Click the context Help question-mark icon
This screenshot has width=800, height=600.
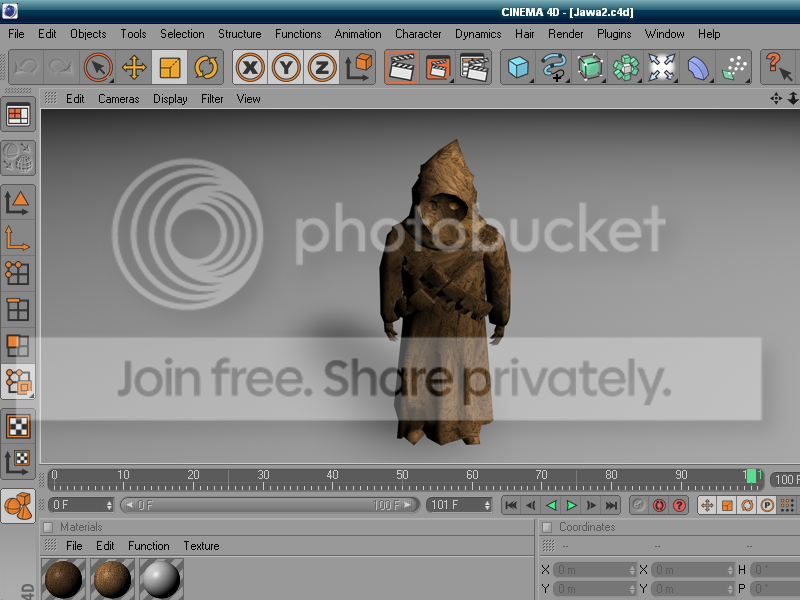click(x=779, y=67)
